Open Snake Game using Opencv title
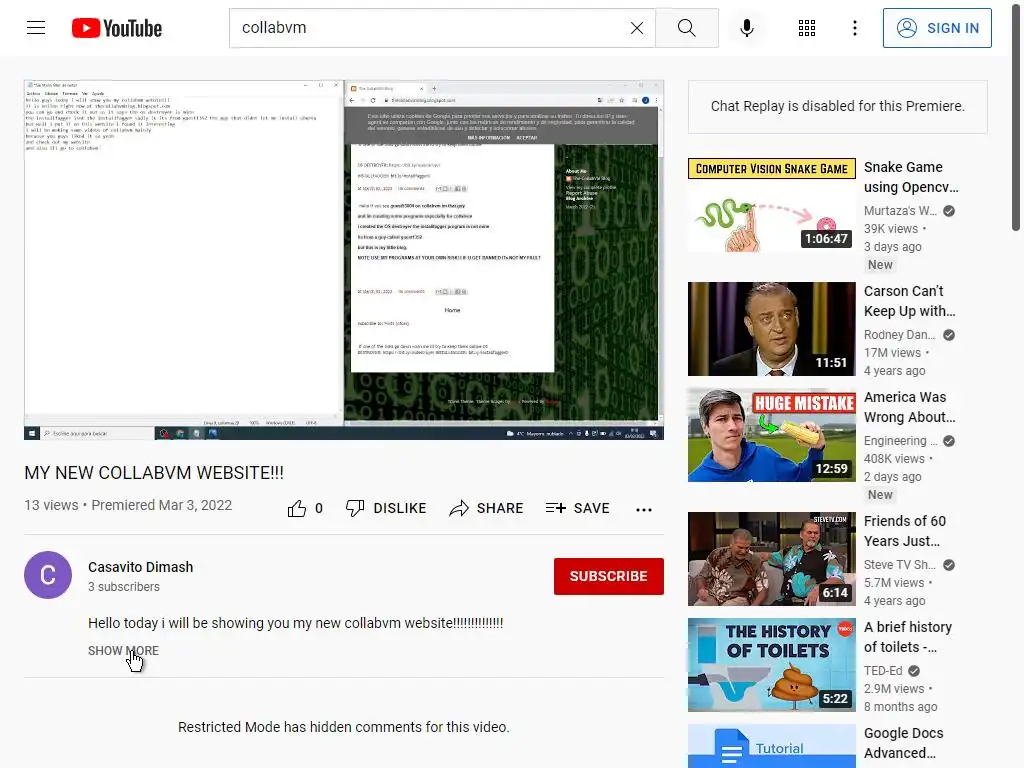Image resolution: width=1024 pixels, height=768 pixels. 911,177
